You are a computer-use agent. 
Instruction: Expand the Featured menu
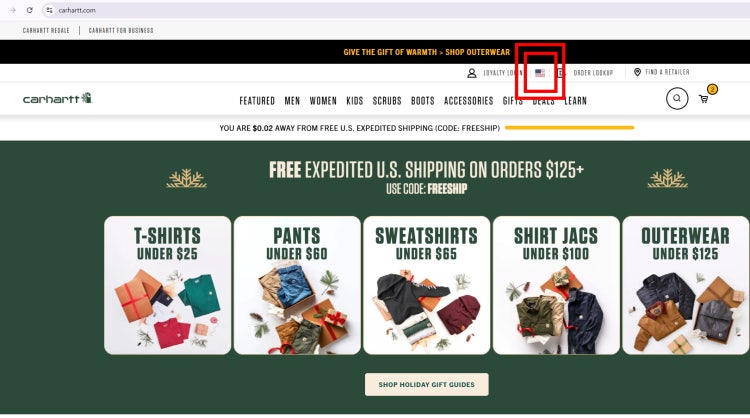(257, 101)
